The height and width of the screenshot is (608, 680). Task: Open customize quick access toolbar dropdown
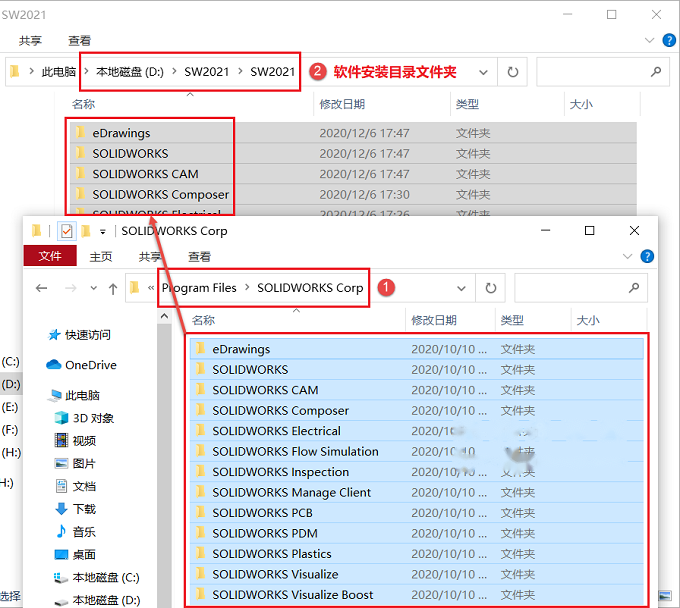coord(103,232)
